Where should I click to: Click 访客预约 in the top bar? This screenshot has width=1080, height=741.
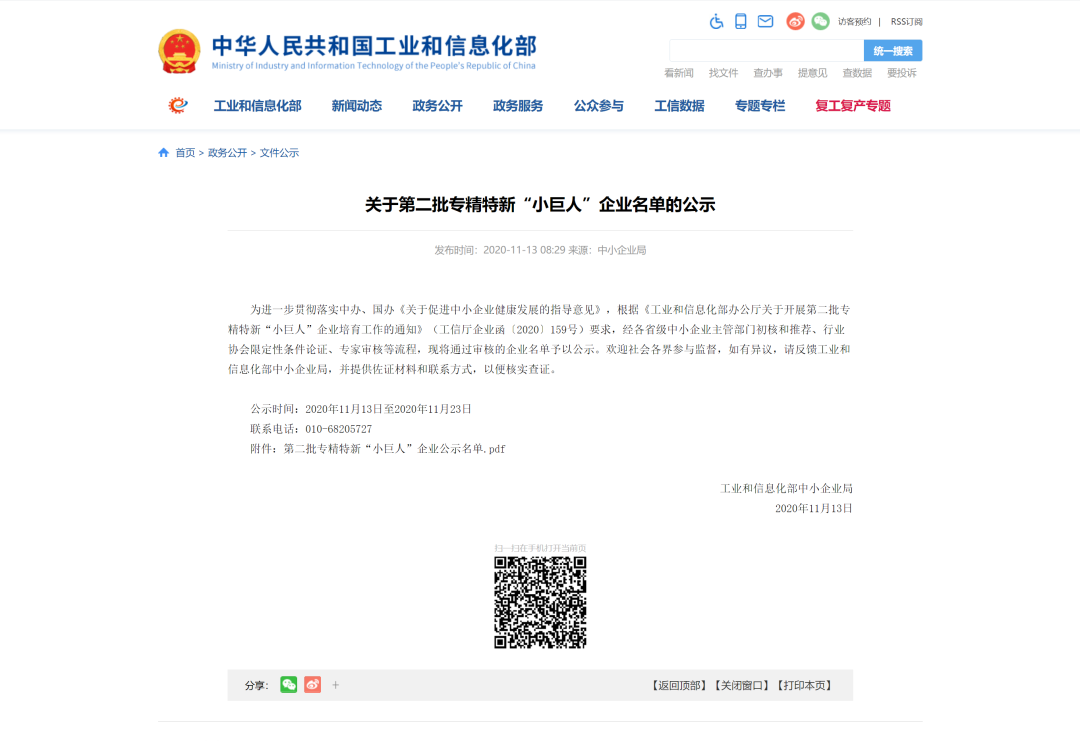coord(855,21)
